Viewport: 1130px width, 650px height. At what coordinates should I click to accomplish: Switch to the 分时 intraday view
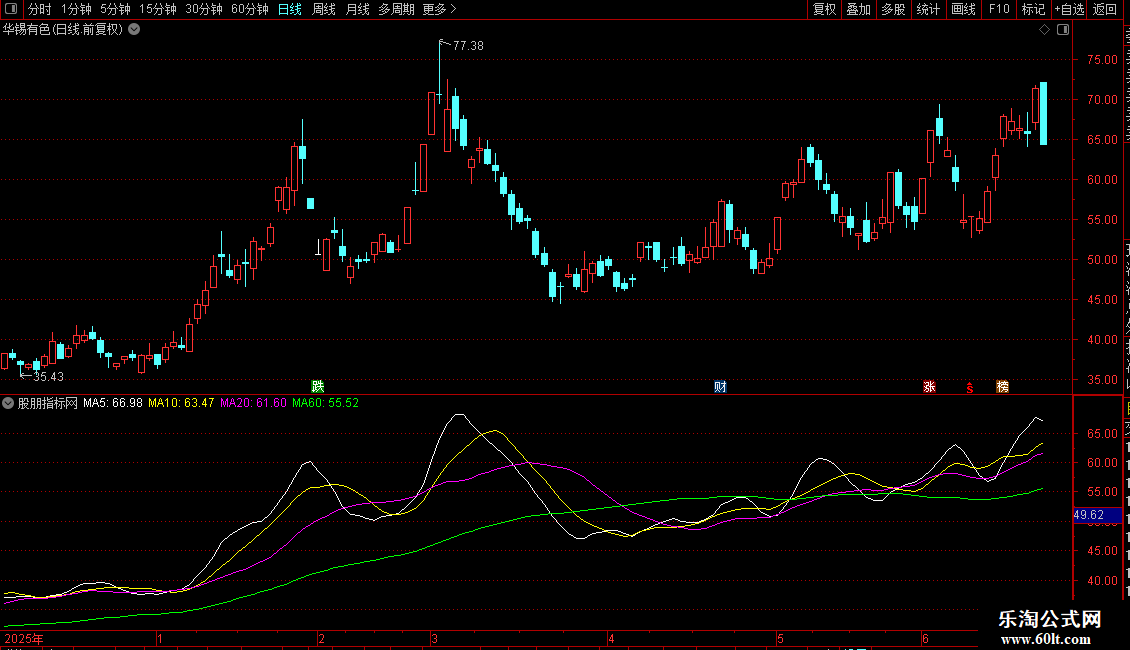tap(40, 9)
